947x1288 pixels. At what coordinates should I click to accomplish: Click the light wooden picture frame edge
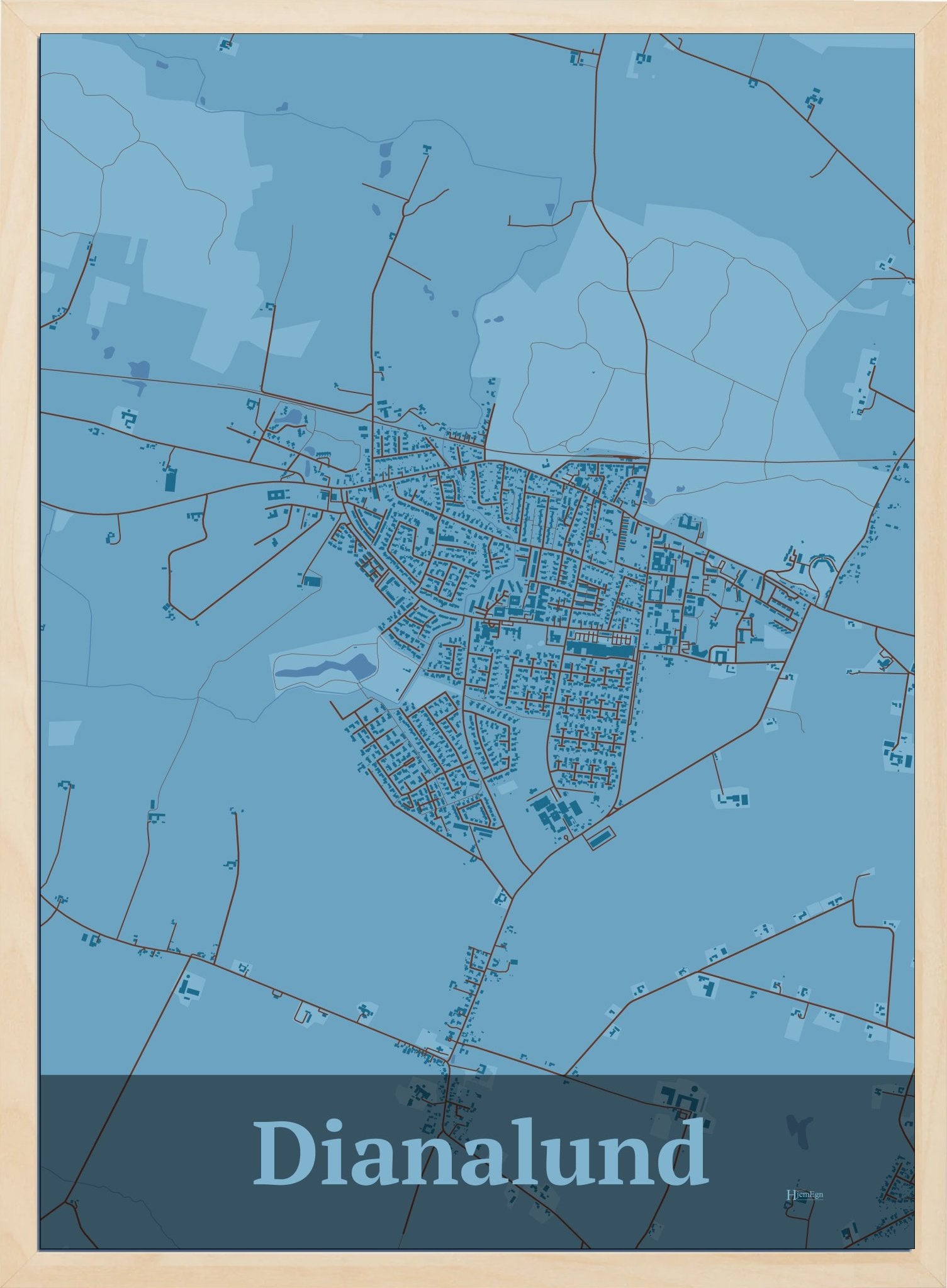(x=19, y=644)
